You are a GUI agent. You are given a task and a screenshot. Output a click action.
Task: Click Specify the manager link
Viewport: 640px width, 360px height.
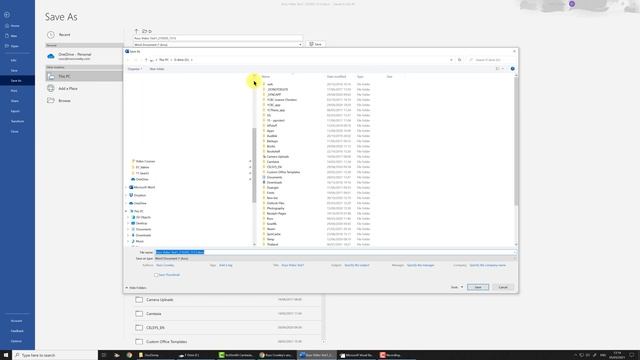pos(420,265)
